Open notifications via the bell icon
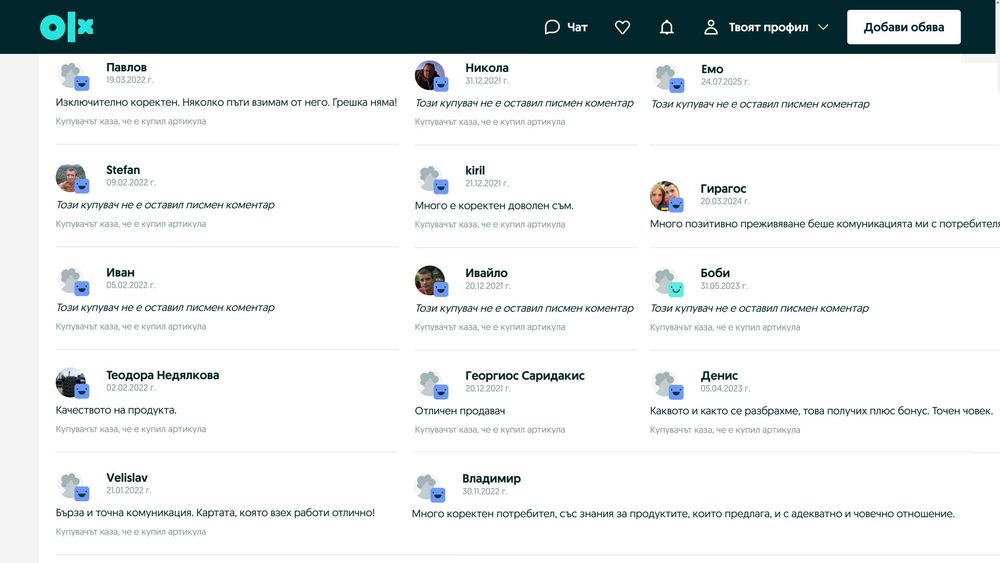1000x563 pixels. tap(666, 27)
